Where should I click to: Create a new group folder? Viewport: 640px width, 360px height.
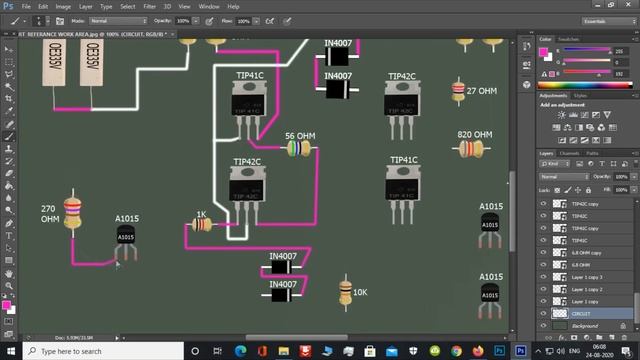pos(599,338)
